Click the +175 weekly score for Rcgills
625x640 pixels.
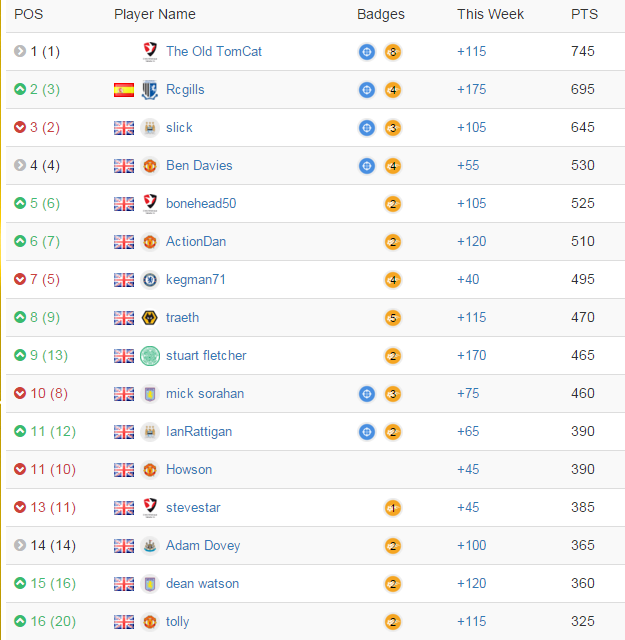coord(472,89)
